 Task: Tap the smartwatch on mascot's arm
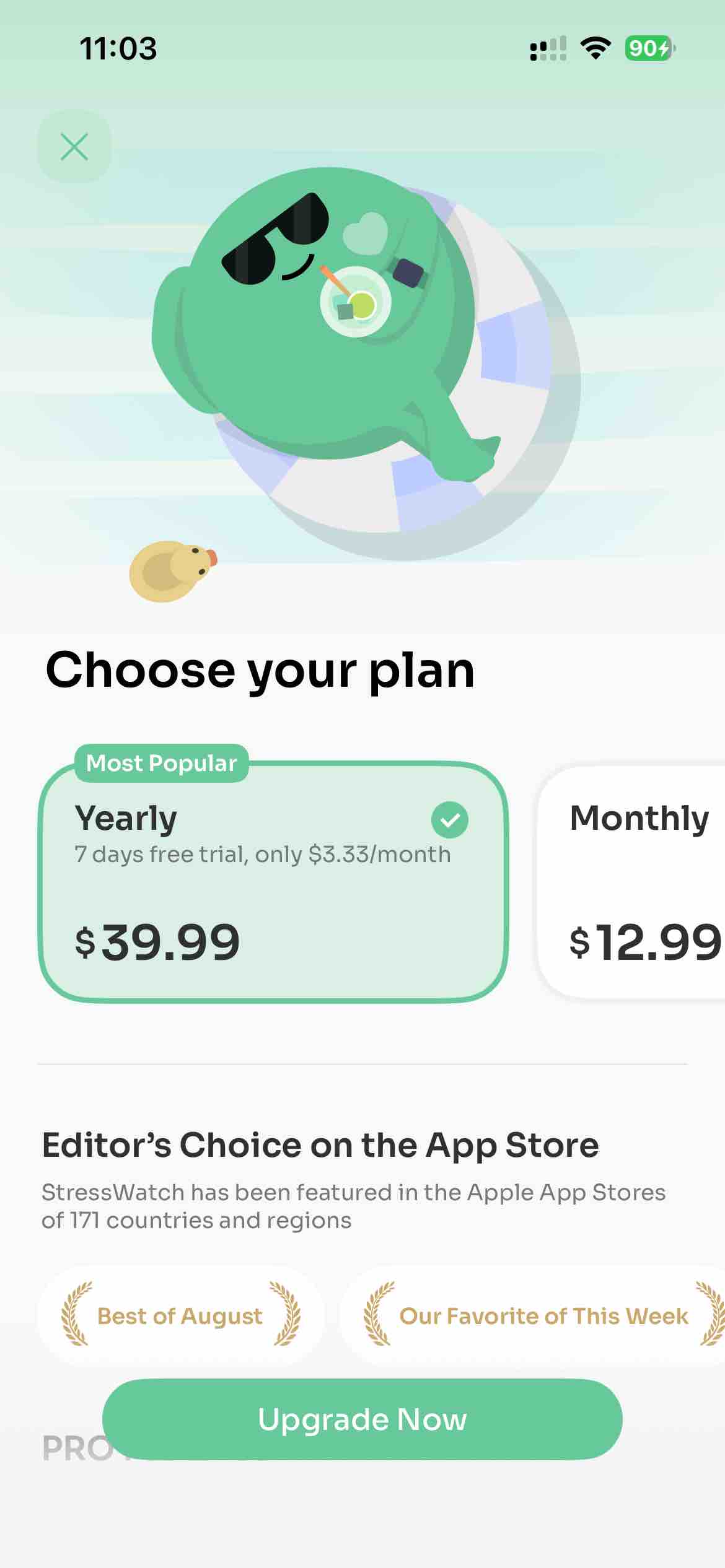click(x=408, y=273)
